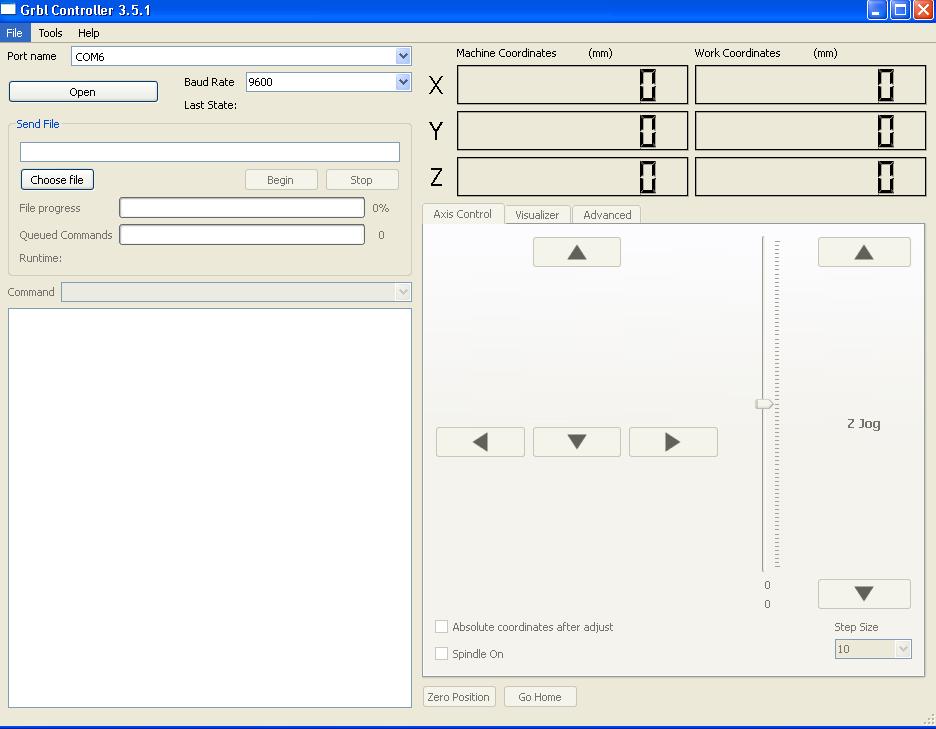The width and height of the screenshot is (936, 729).
Task: Open the Step Size dropdown
Action: pos(903,649)
